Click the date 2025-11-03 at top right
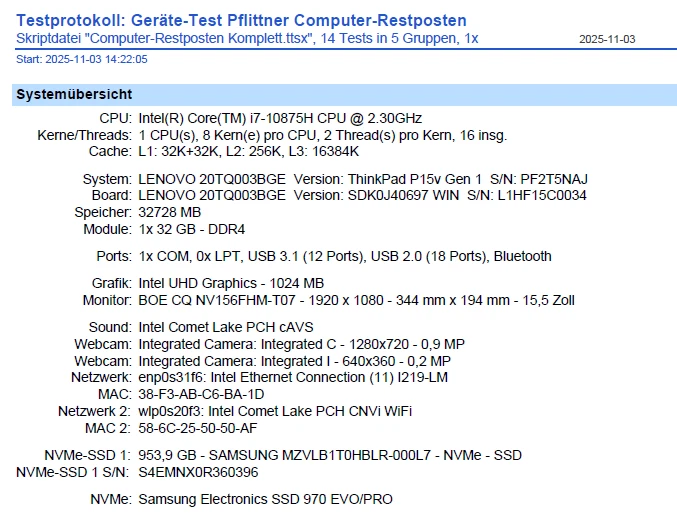 point(607,39)
